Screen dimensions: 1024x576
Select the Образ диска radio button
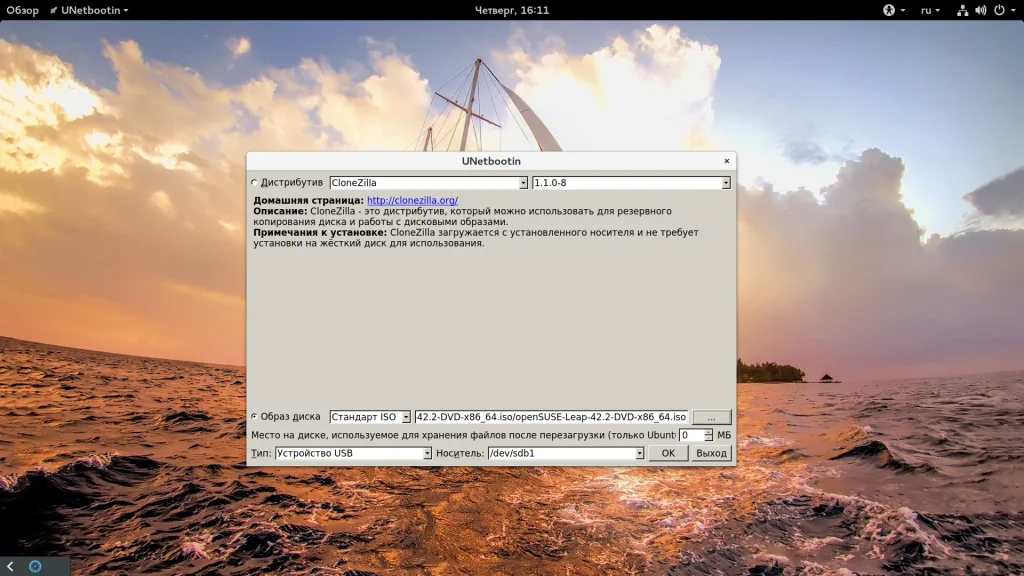point(254,417)
